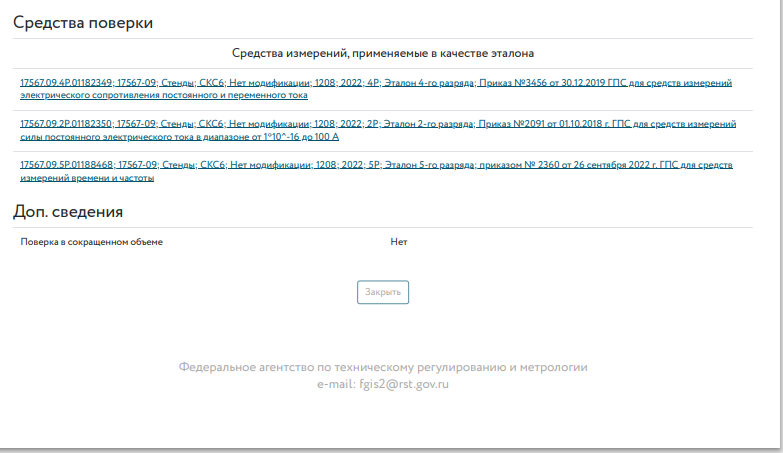
Task: Click the 'Федеральное агентство по техническому регулированию' footer text
Action: click(x=340, y=367)
